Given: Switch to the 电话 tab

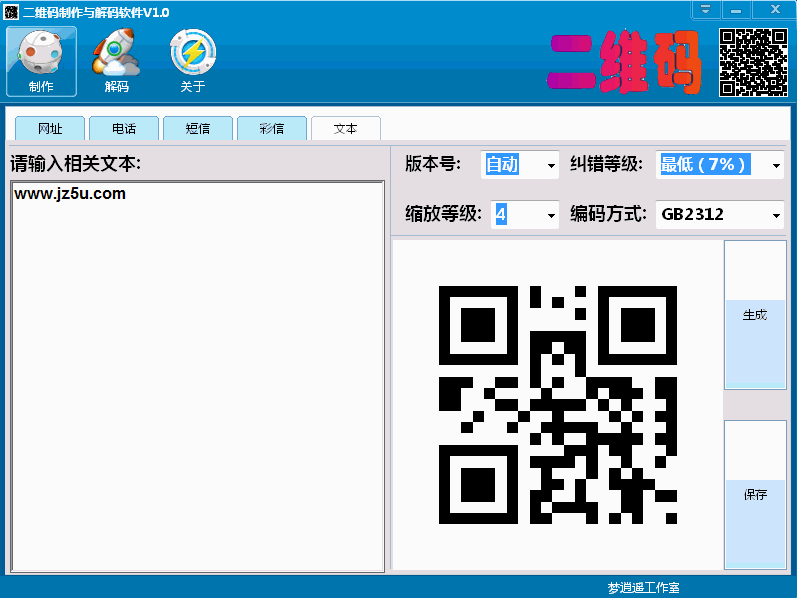Looking at the screenshot, I should (x=124, y=129).
